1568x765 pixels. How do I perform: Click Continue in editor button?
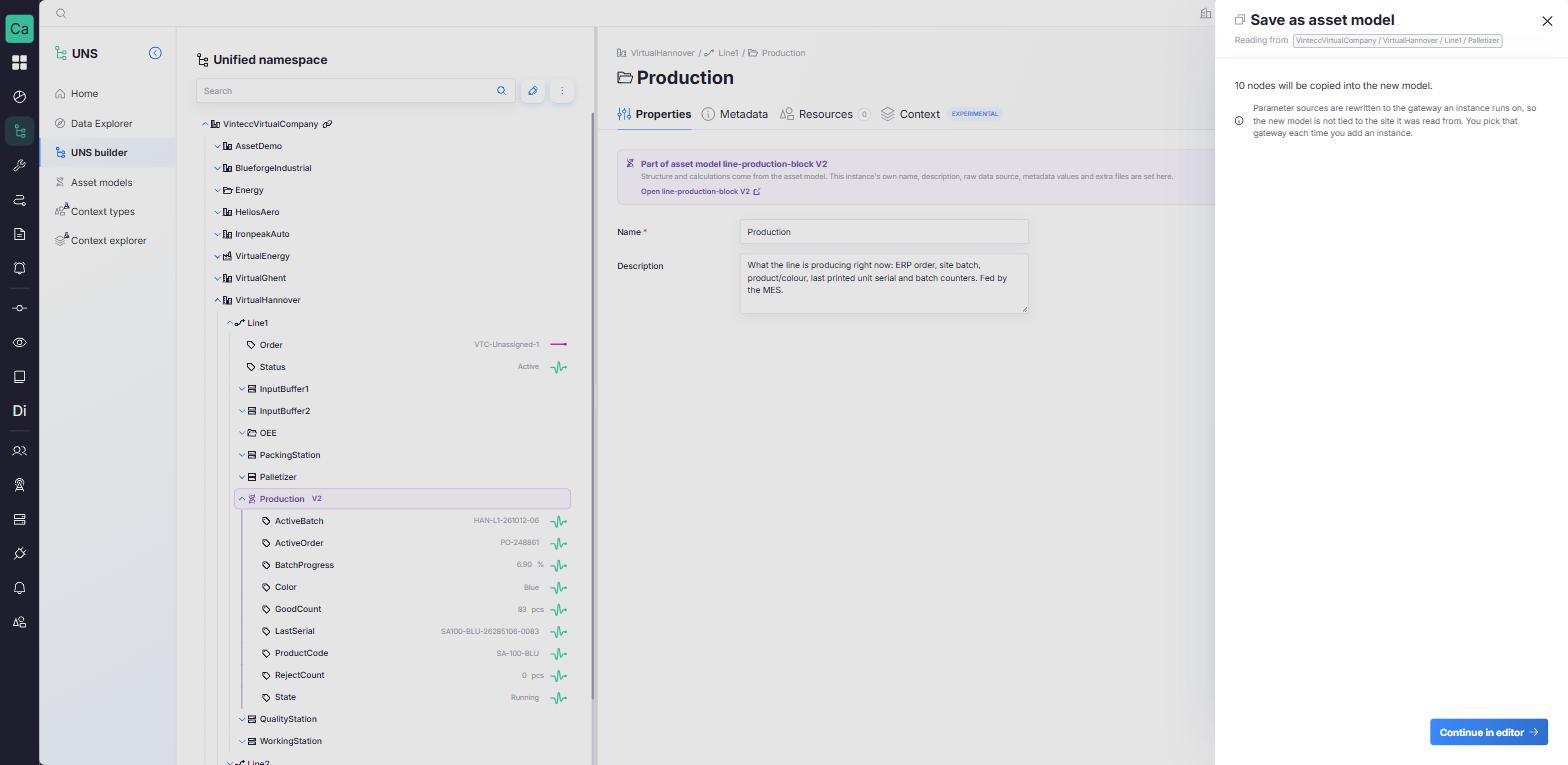(1488, 732)
